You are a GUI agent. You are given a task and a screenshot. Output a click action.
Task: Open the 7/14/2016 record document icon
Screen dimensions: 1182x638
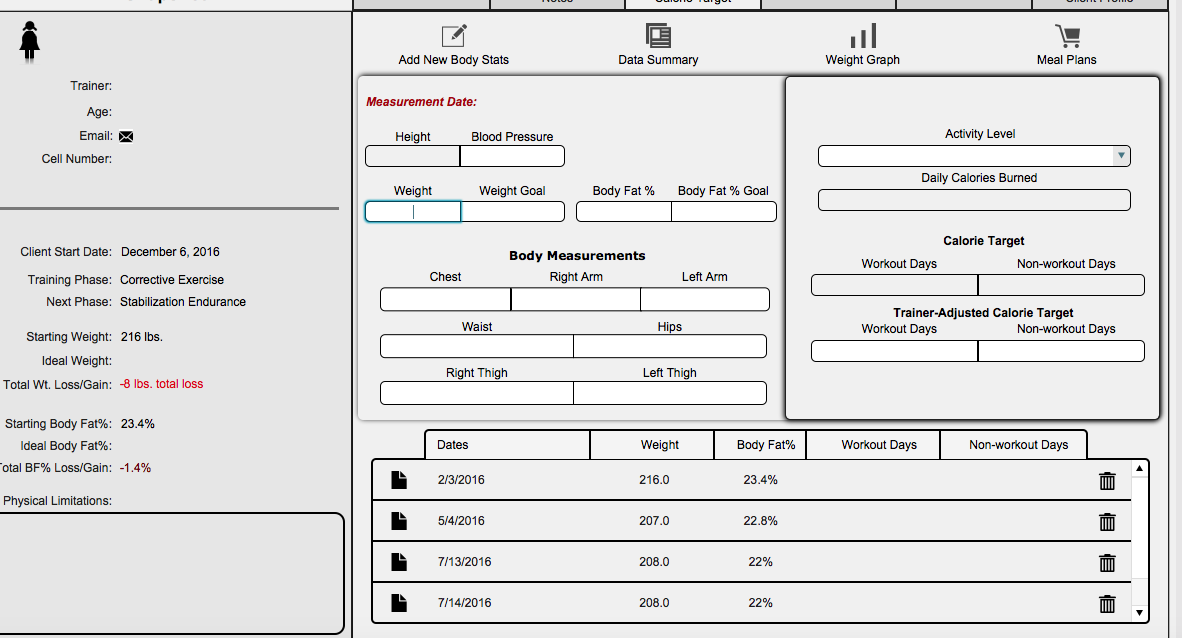399,603
